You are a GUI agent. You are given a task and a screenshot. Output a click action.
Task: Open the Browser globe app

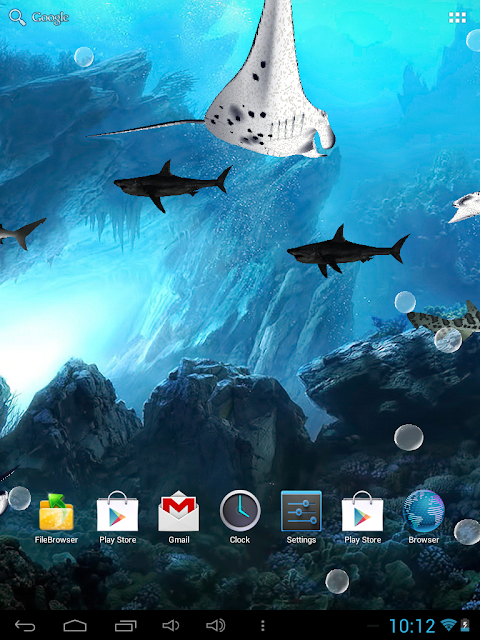tap(424, 518)
